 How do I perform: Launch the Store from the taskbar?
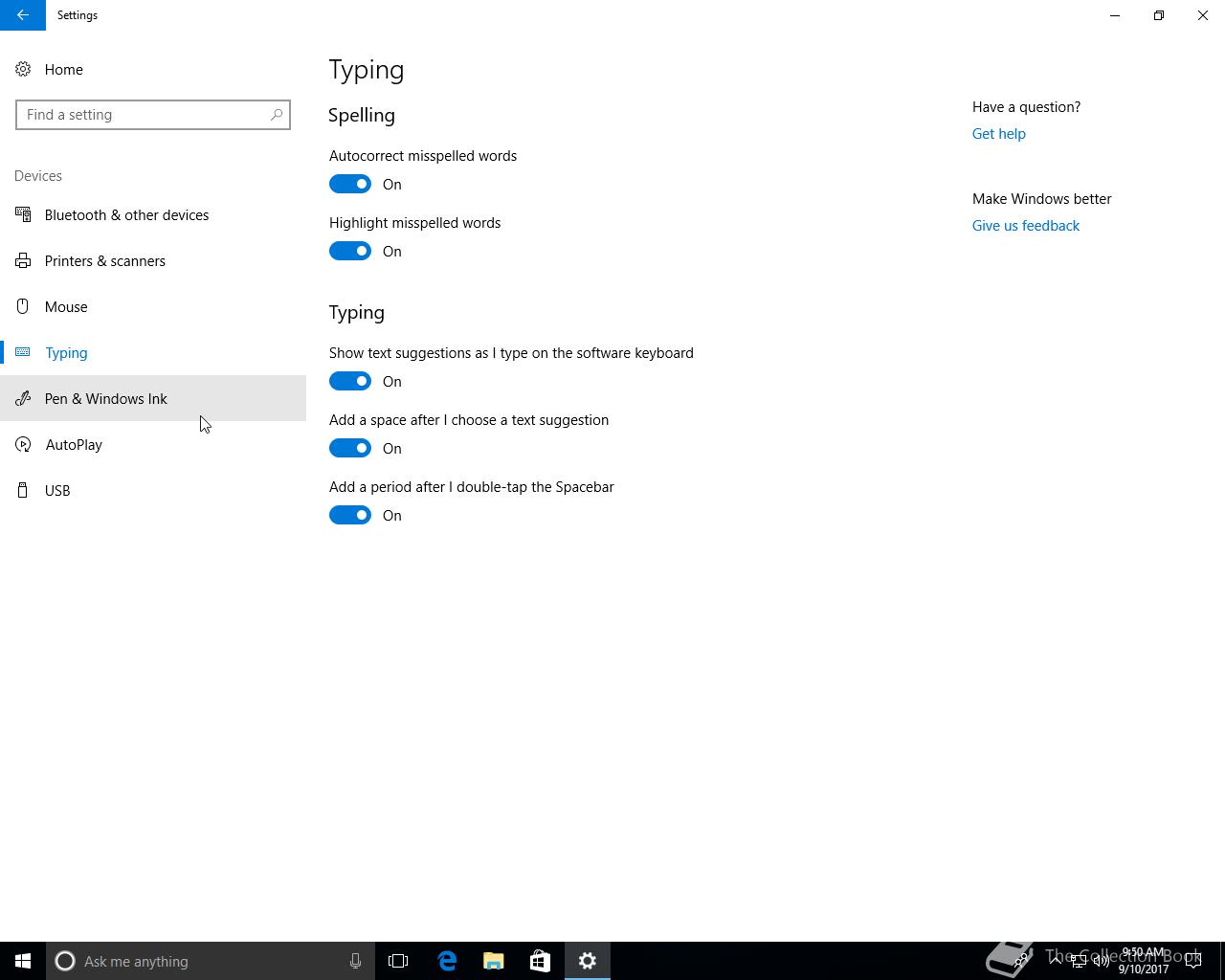click(x=541, y=961)
